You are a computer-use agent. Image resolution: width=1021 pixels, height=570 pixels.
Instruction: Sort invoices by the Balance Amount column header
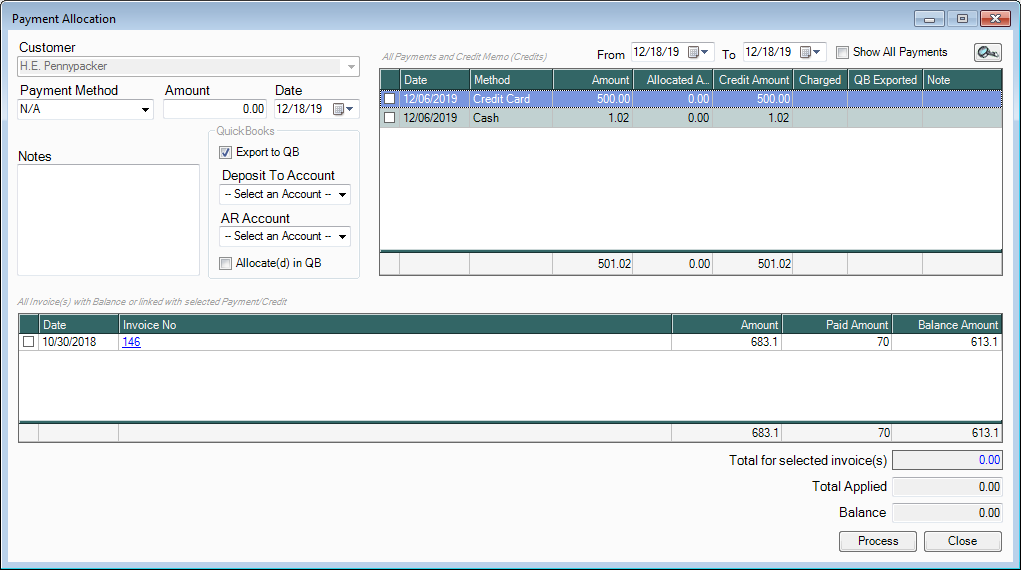[x=946, y=325]
